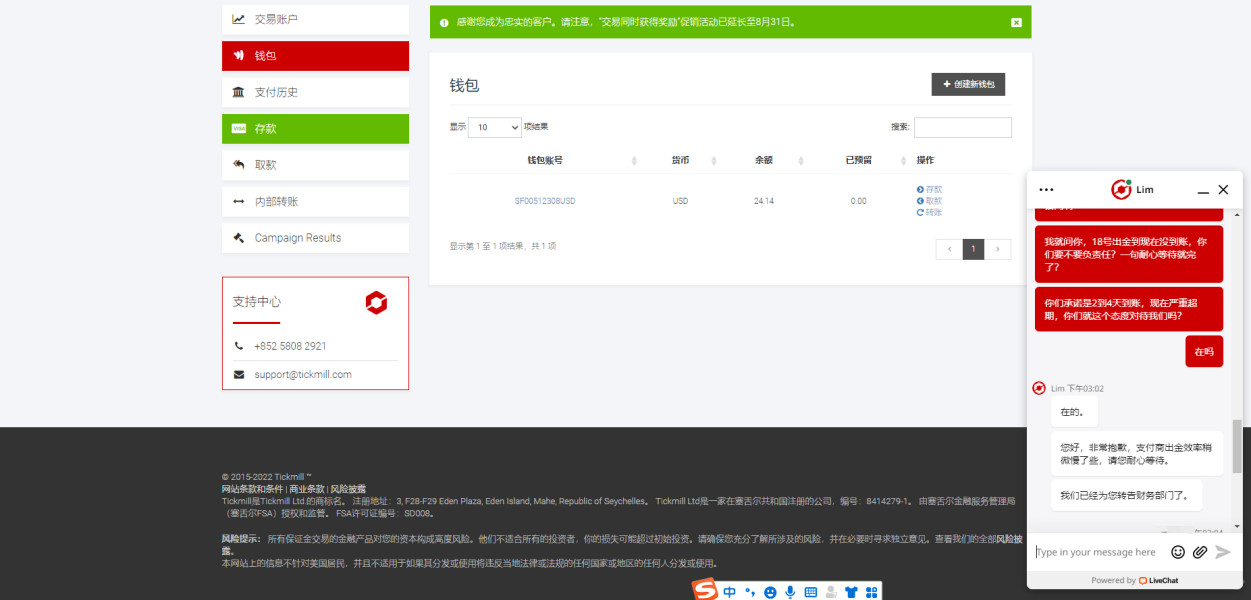
Task: Open Campaign Results in the sidebar
Action: click(x=315, y=238)
